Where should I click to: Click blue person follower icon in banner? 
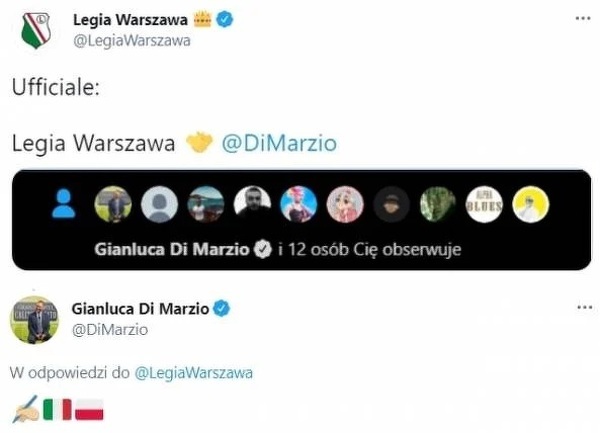(x=64, y=203)
